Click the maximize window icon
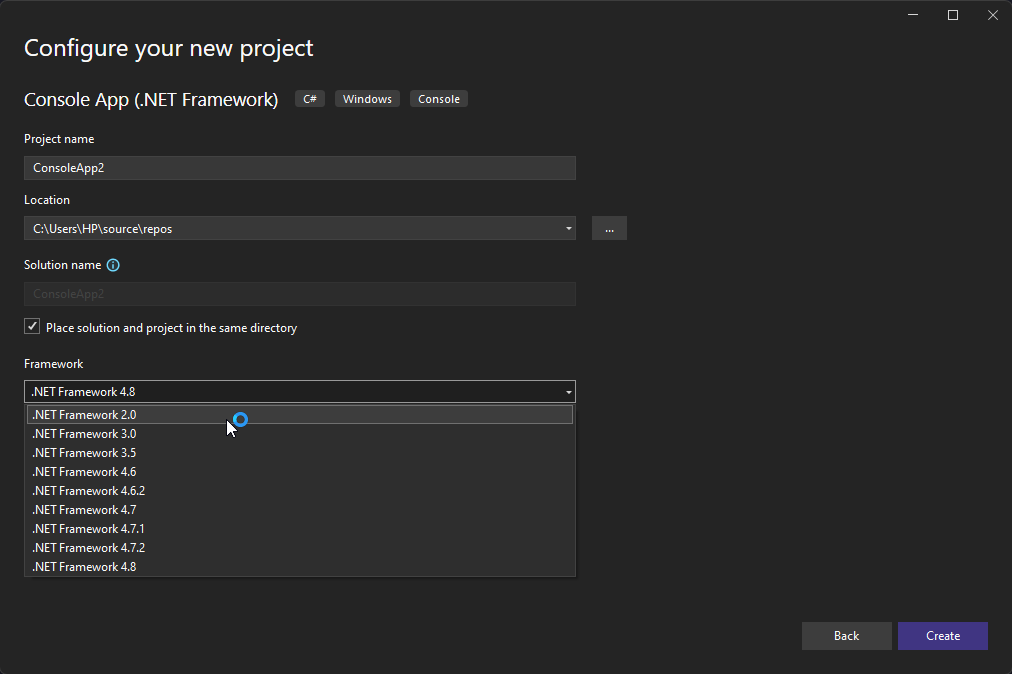 tap(952, 15)
